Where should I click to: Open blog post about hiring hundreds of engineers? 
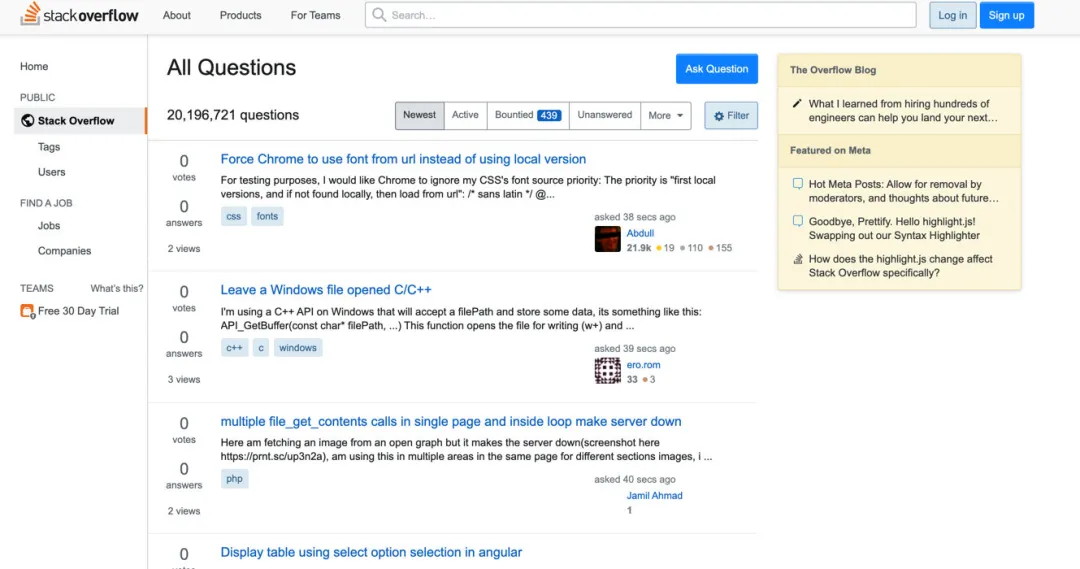tap(902, 110)
